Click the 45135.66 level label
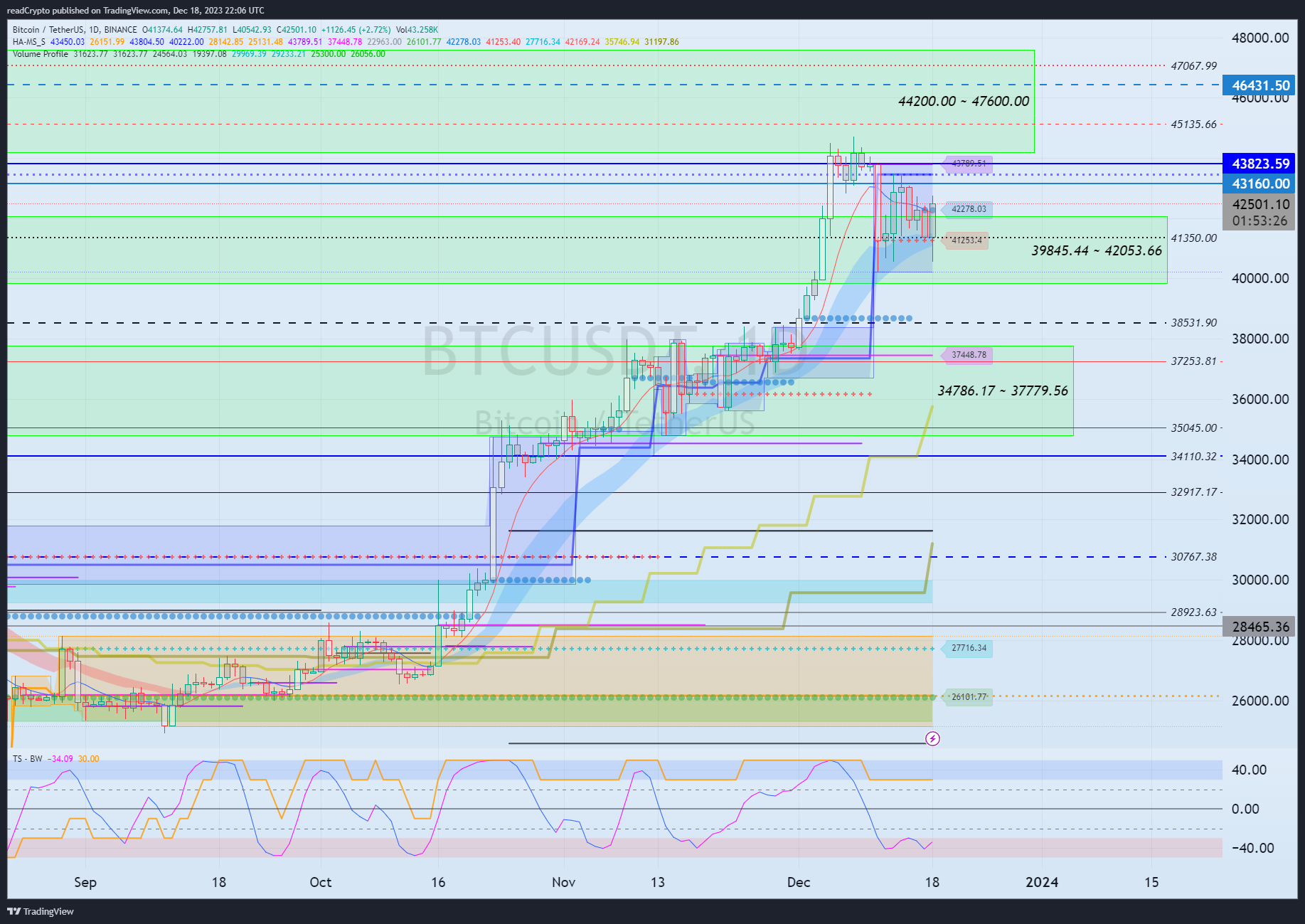Viewport: 1305px width, 924px height. (x=1194, y=124)
